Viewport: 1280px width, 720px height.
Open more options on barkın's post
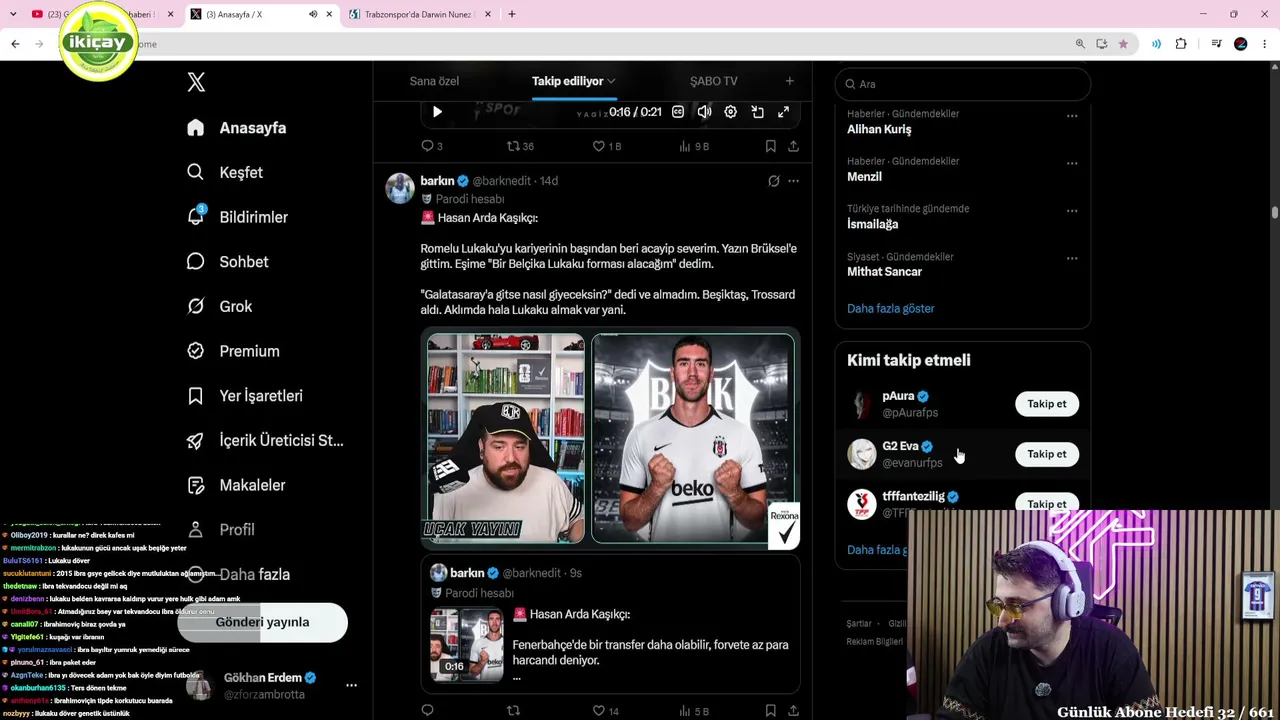pos(793,181)
